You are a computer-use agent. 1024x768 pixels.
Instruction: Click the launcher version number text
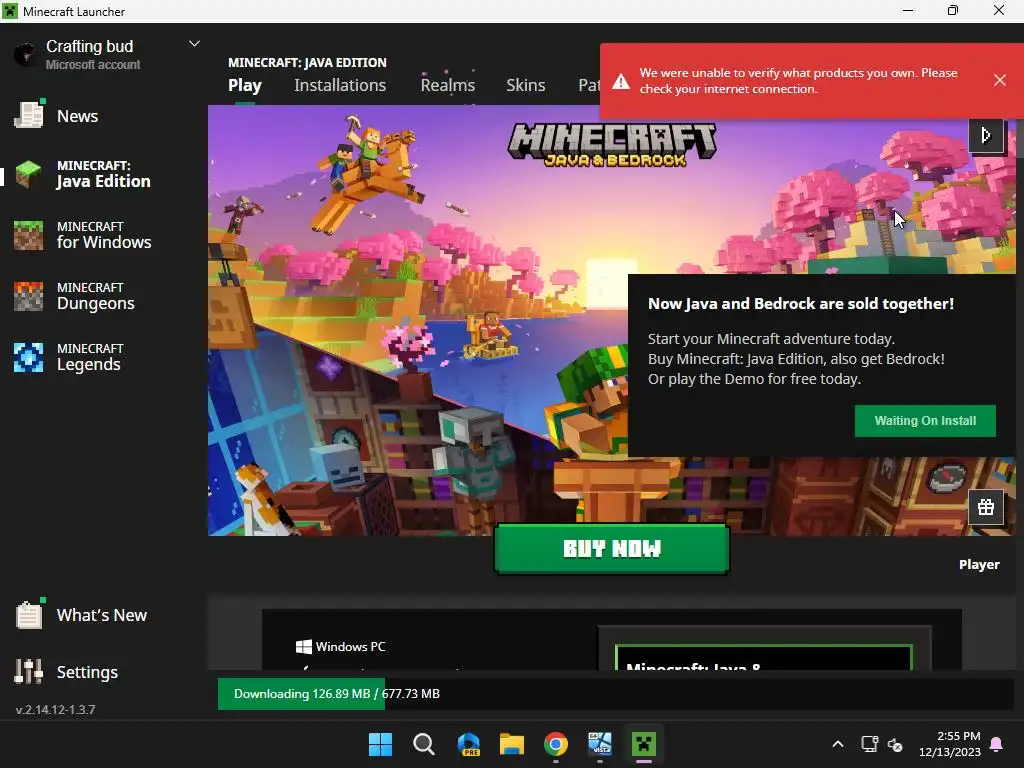pos(56,709)
